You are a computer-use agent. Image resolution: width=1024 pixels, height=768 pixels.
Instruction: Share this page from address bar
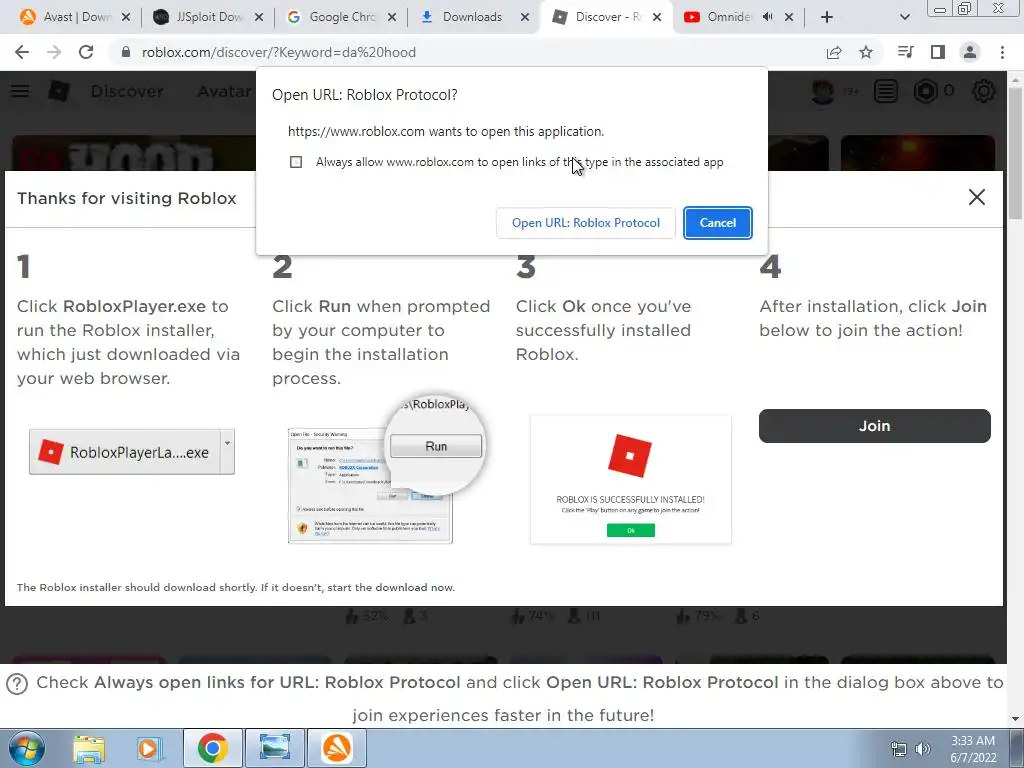[834, 52]
